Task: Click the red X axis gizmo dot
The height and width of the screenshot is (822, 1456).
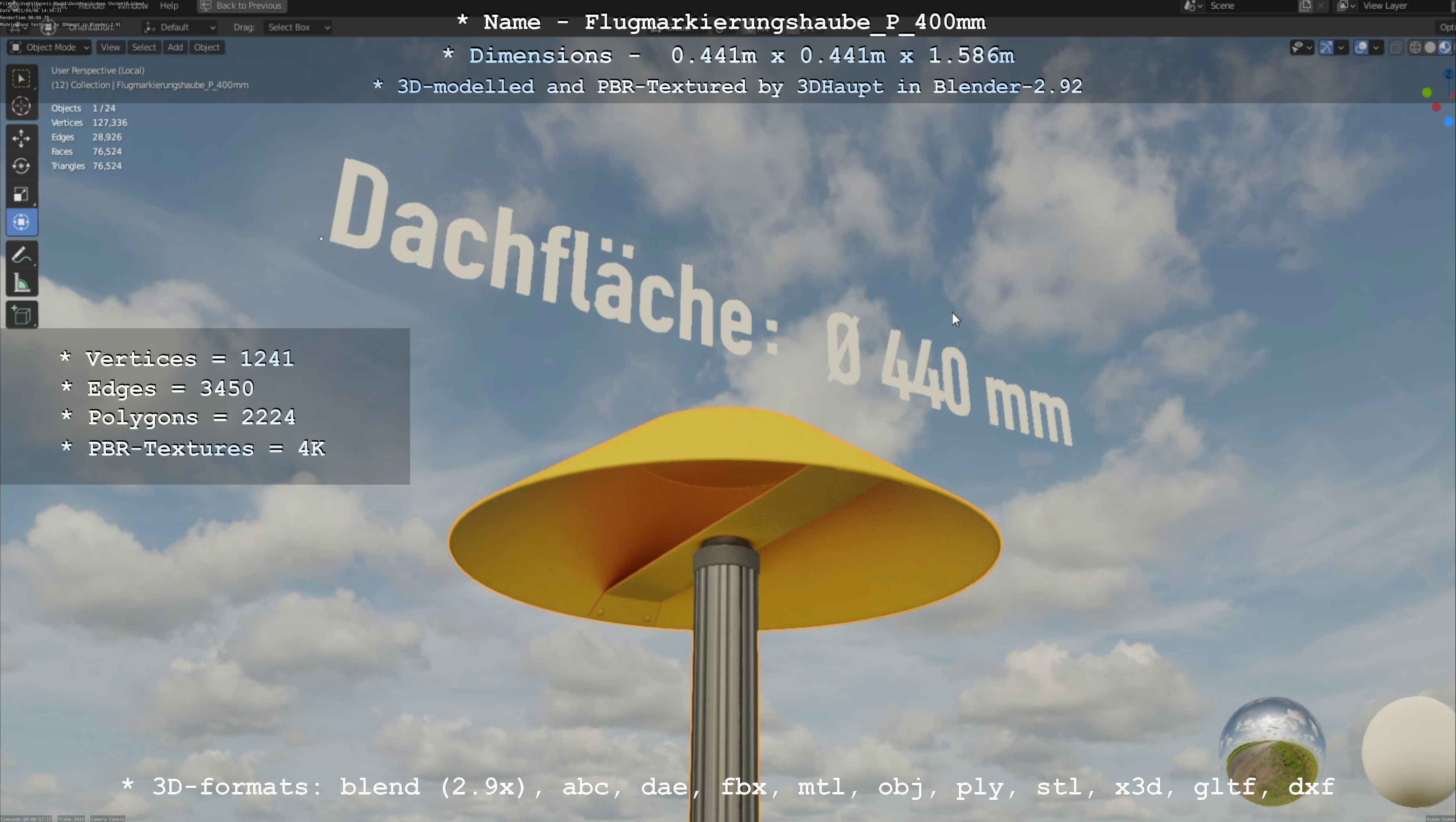Action: (x=1437, y=107)
